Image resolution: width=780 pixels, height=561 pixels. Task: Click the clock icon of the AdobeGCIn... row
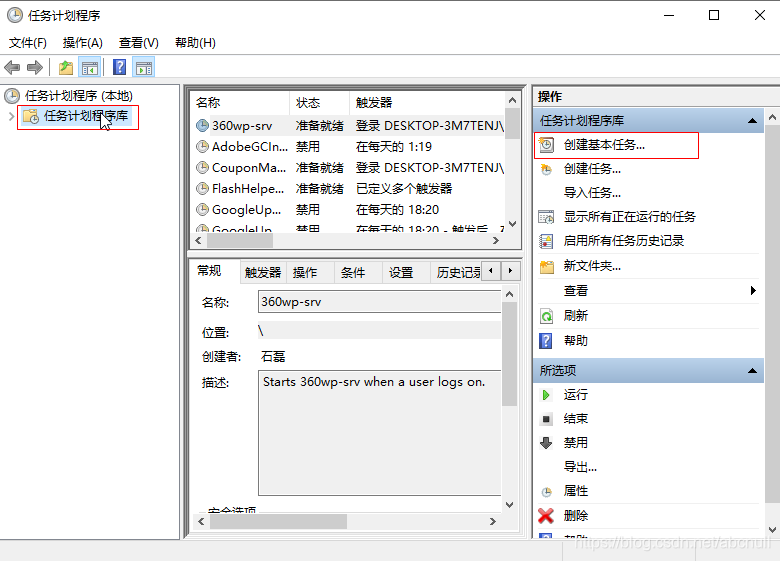pyautogui.click(x=202, y=147)
